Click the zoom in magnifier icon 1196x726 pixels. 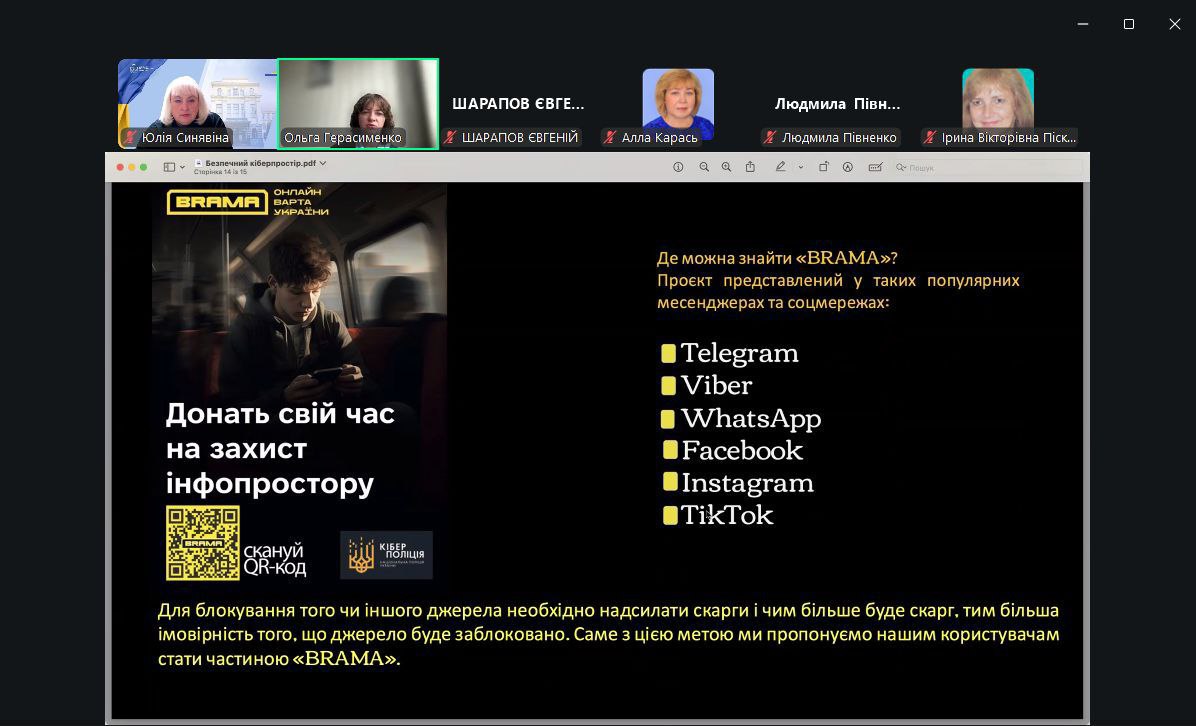pos(726,167)
